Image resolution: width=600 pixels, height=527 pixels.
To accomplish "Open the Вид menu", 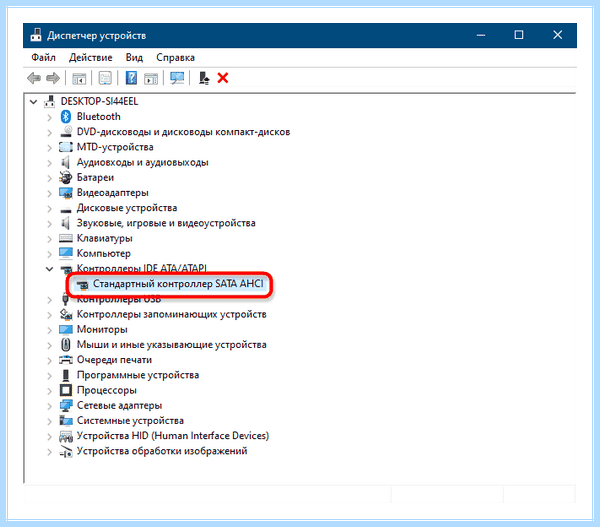I will [x=134, y=57].
